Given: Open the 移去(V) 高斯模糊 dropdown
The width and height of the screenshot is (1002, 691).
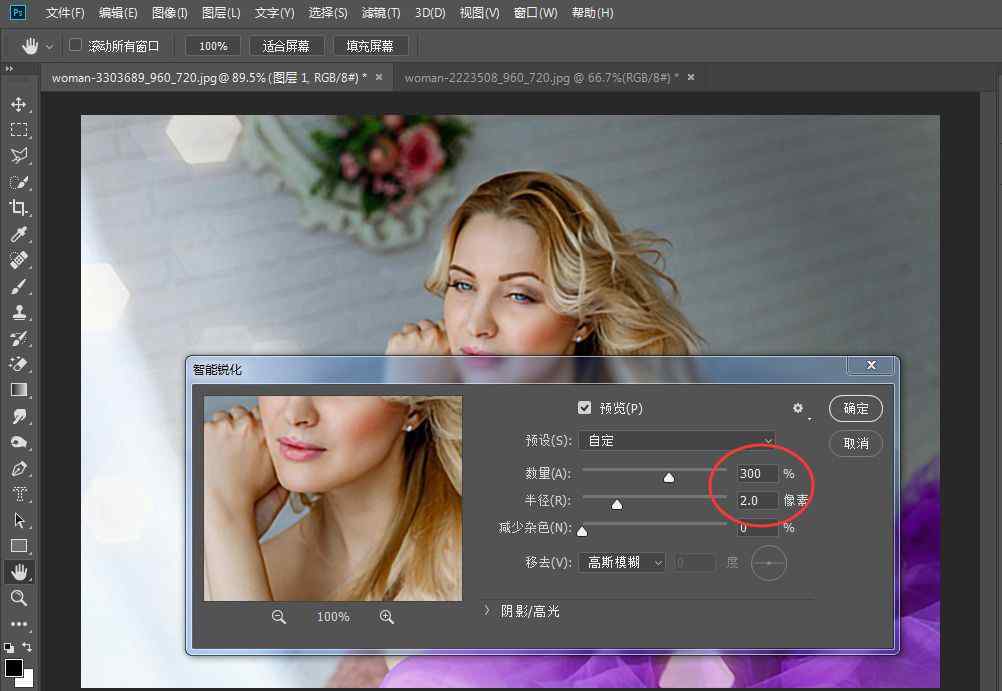Looking at the screenshot, I should (x=621, y=563).
